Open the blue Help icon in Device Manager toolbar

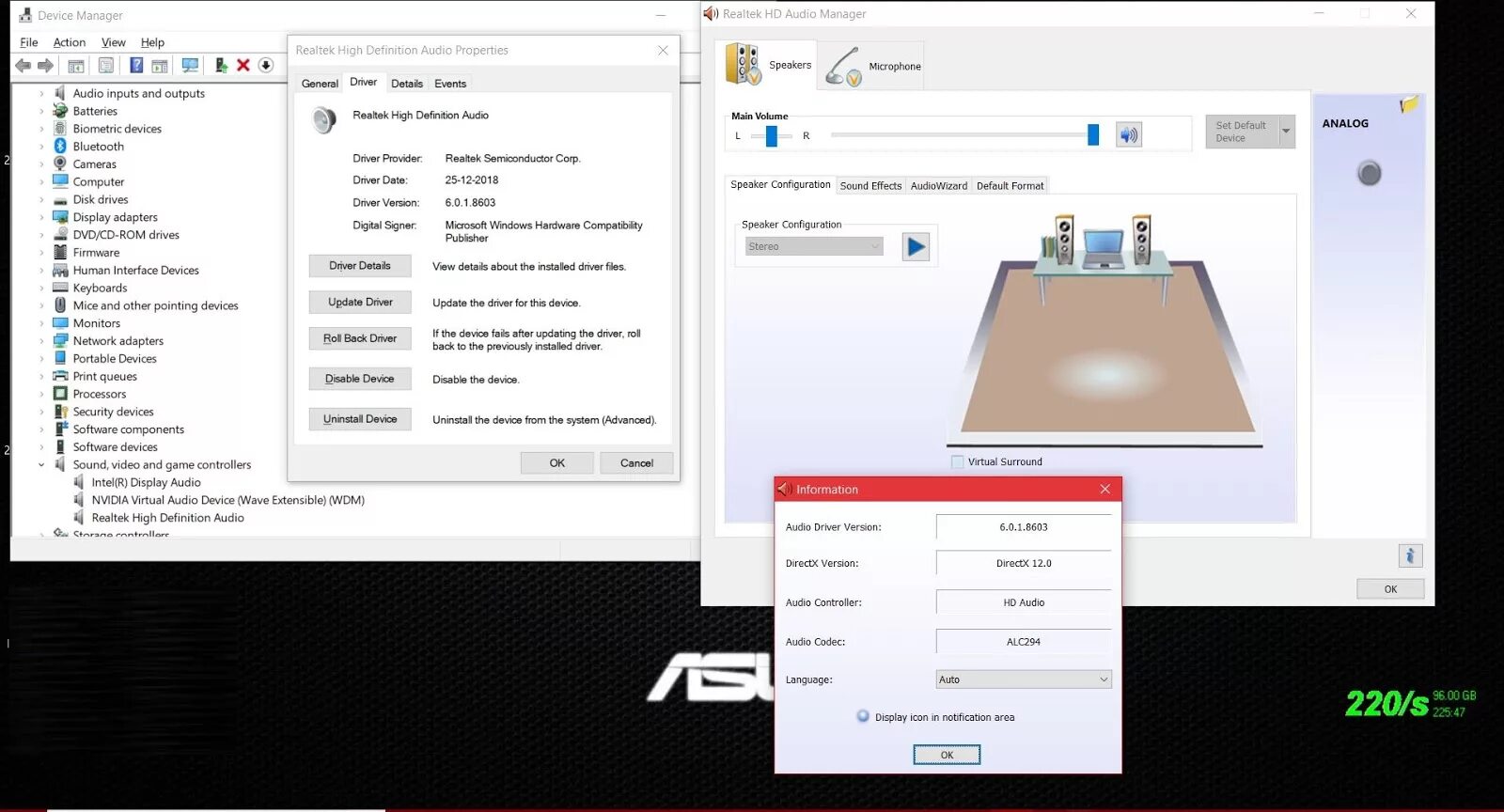click(136, 66)
